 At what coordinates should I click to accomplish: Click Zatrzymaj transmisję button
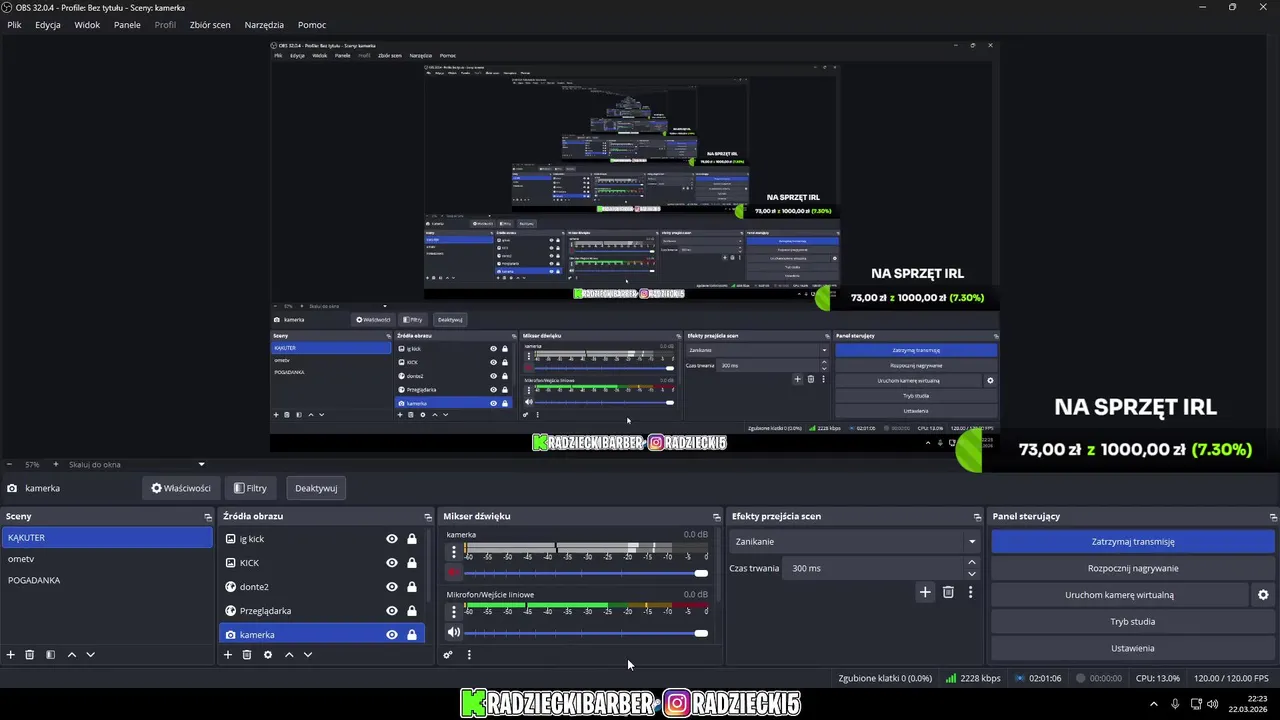[1133, 542]
